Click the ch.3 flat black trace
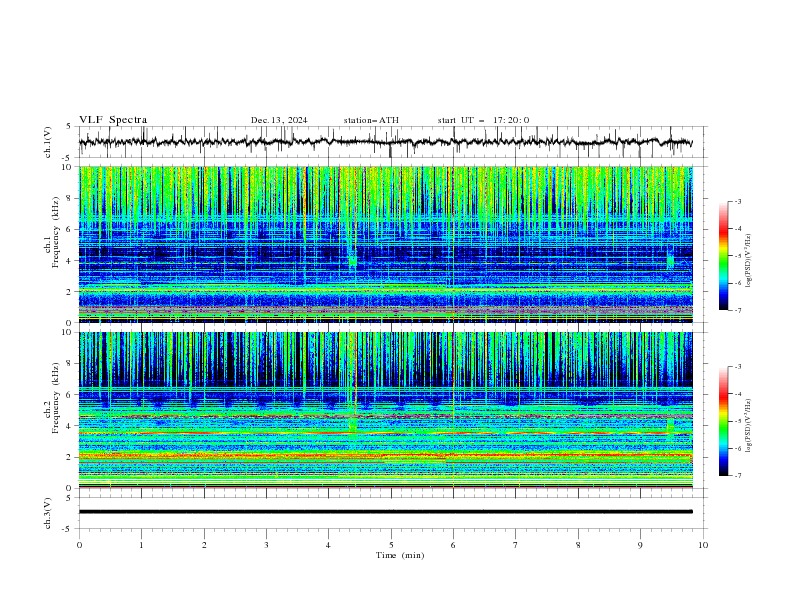The width and height of the screenshot is (792, 612). coord(385,512)
